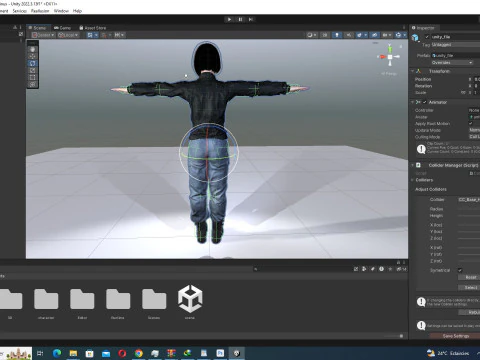
Task: Toggle 2D view mode in Scene
Action: click(x=325, y=35)
